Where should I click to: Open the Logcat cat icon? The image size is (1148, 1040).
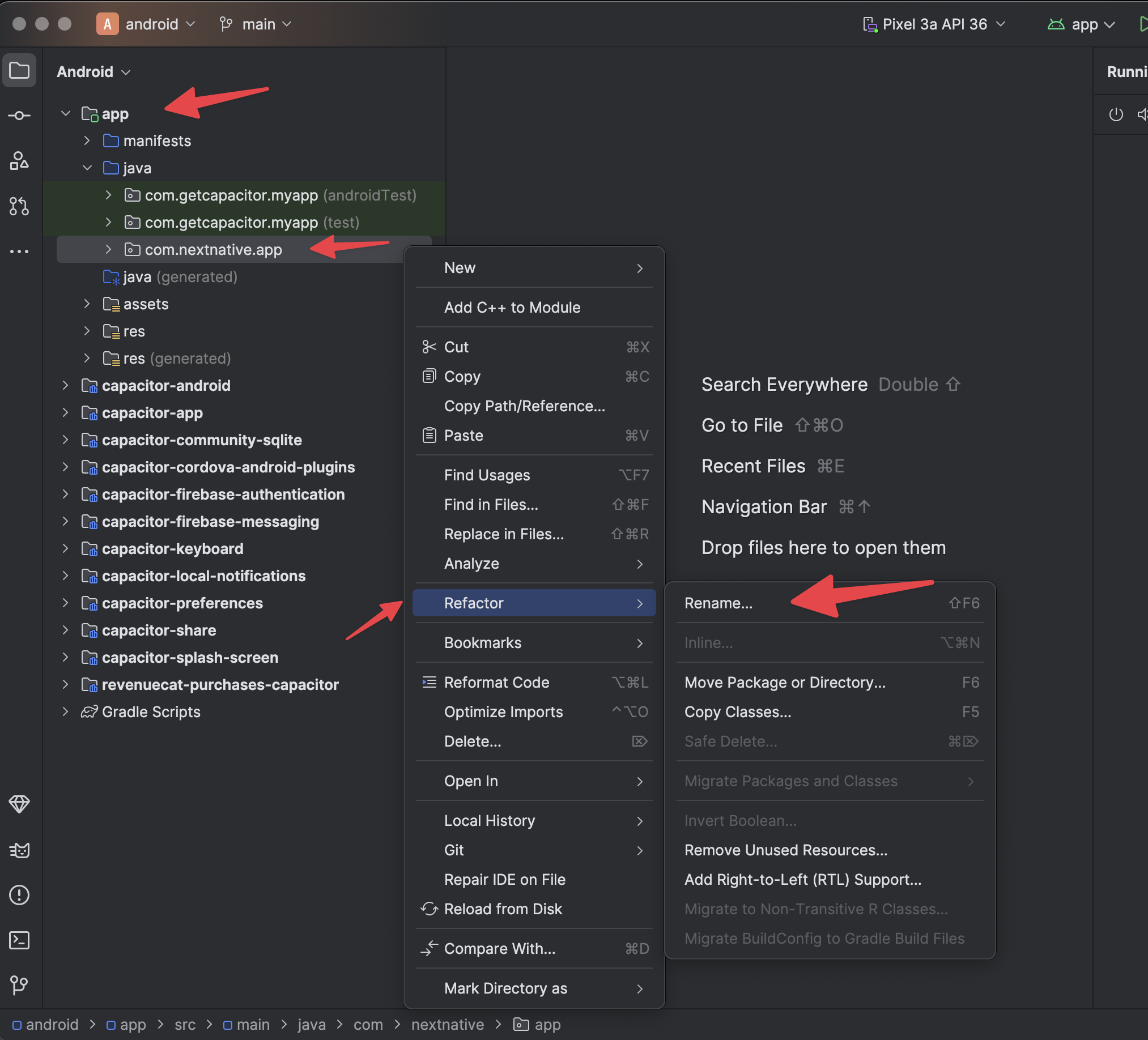(19, 850)
